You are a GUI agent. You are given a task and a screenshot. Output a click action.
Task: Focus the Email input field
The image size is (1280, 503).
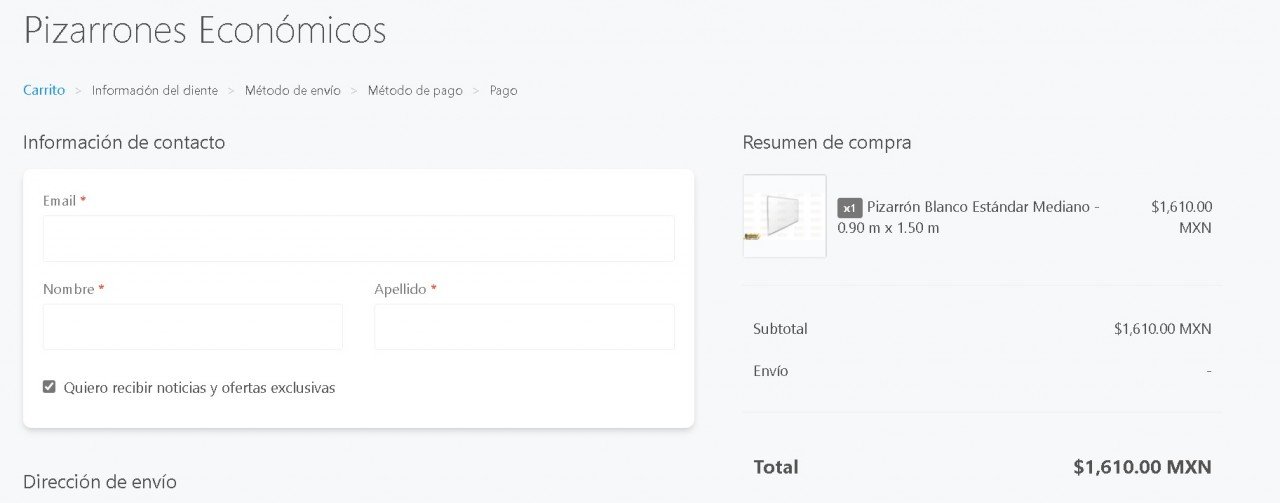358,238
